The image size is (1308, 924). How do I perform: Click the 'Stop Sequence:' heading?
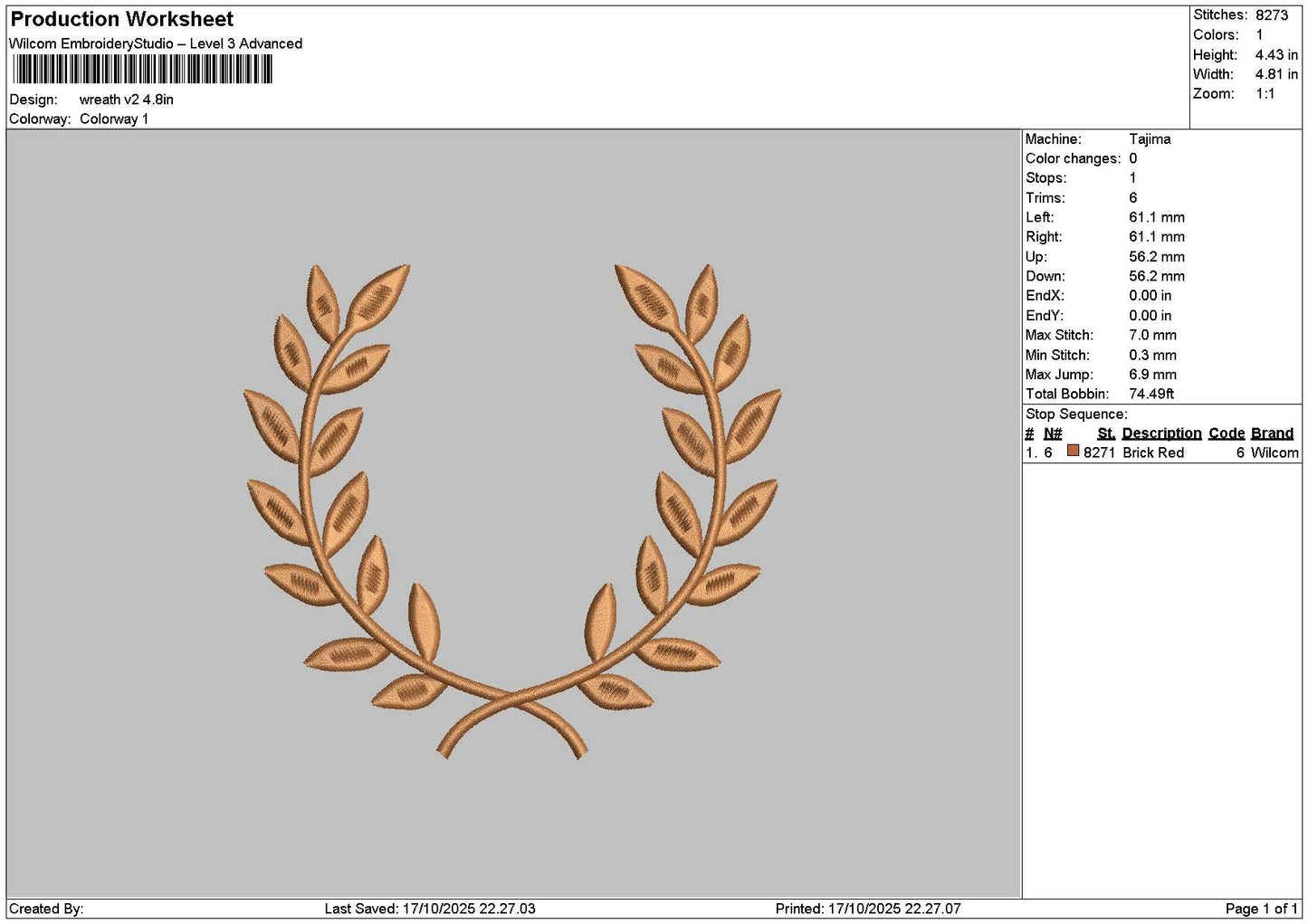1076,414
